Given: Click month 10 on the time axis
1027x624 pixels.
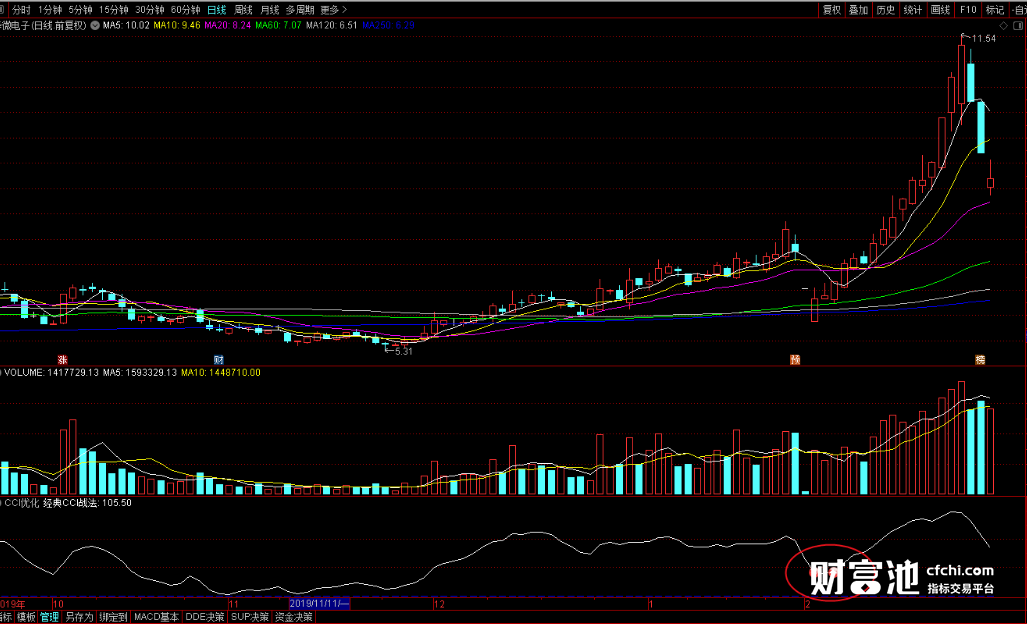Looking at the screenshot, I should pos(58,604).
